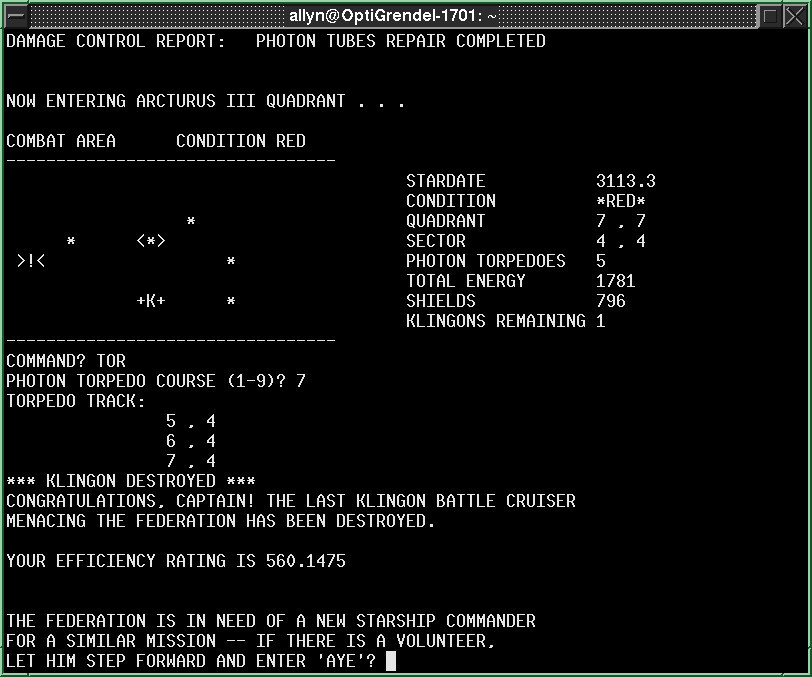
Task: Click the starbase >!< symbol on map
Action: pyautogui.click(x=31, y=261)
